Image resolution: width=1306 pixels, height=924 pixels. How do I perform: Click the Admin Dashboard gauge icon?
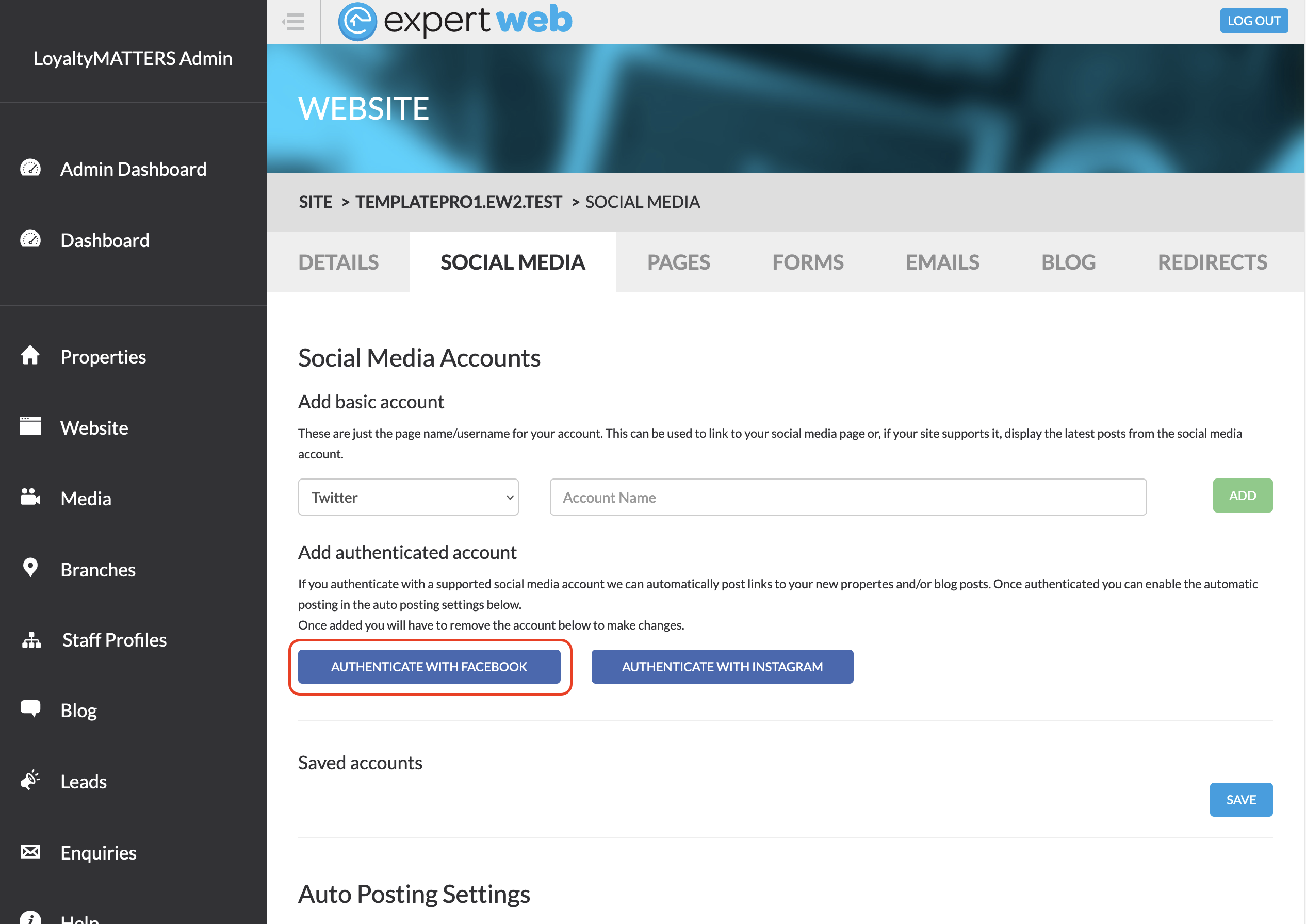pos(30,169)
